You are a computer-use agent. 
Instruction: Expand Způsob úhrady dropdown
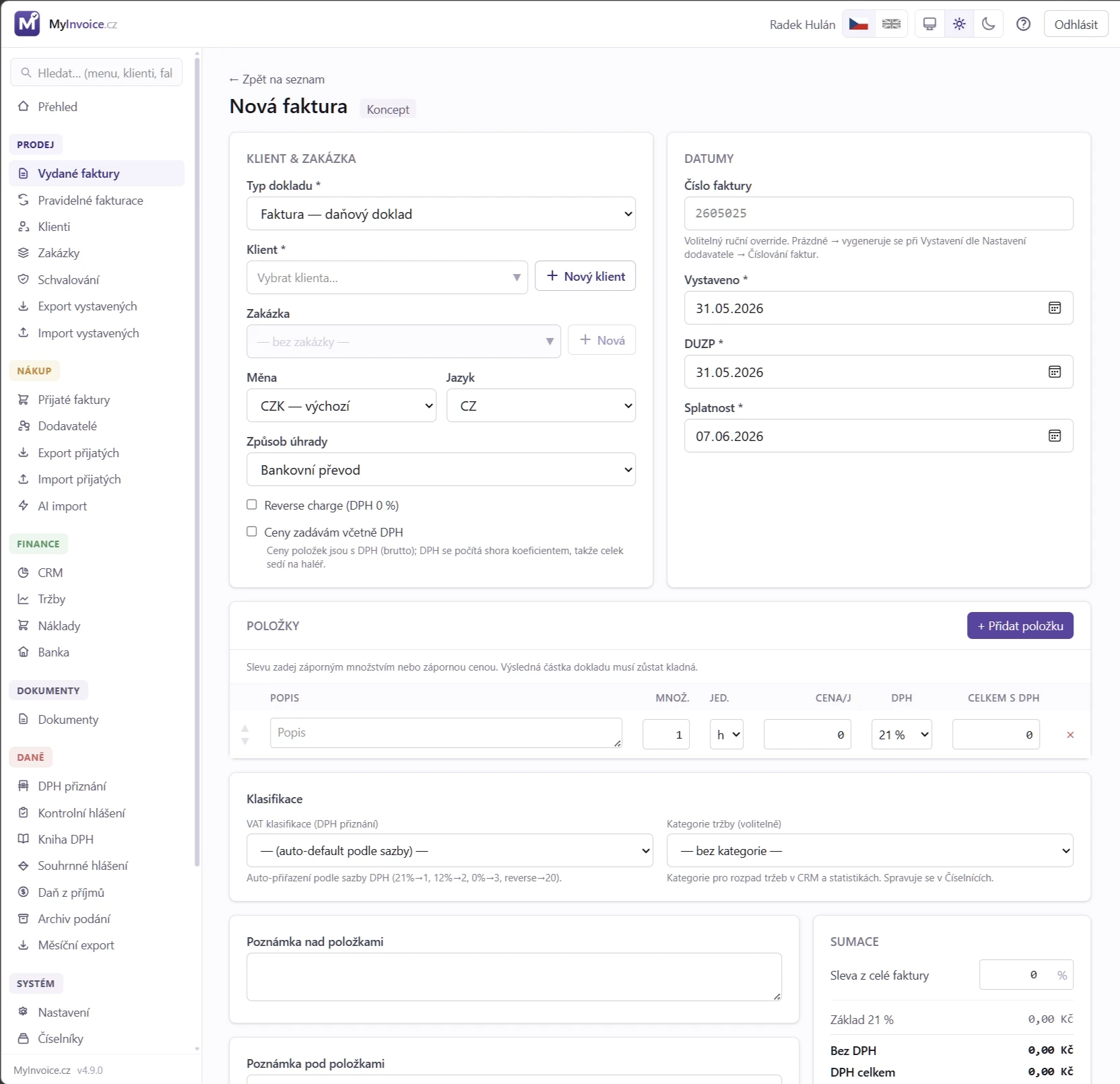coord(441,469)
